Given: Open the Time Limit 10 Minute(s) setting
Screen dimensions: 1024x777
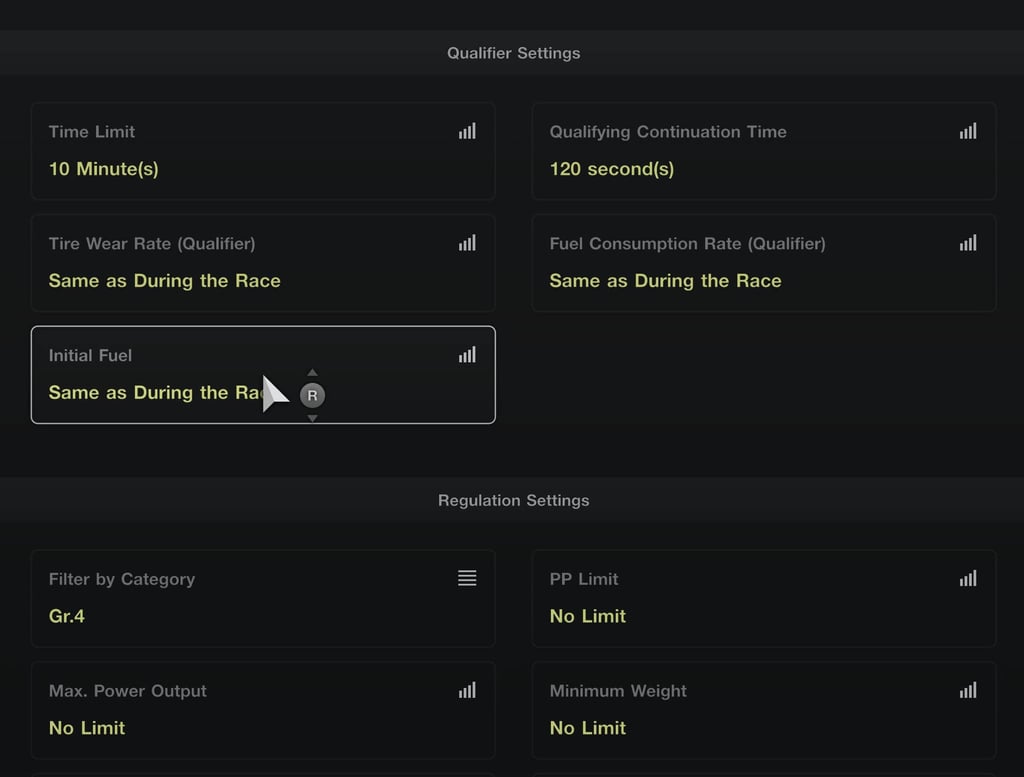Looking at the screenshot, I should [263, 151].
